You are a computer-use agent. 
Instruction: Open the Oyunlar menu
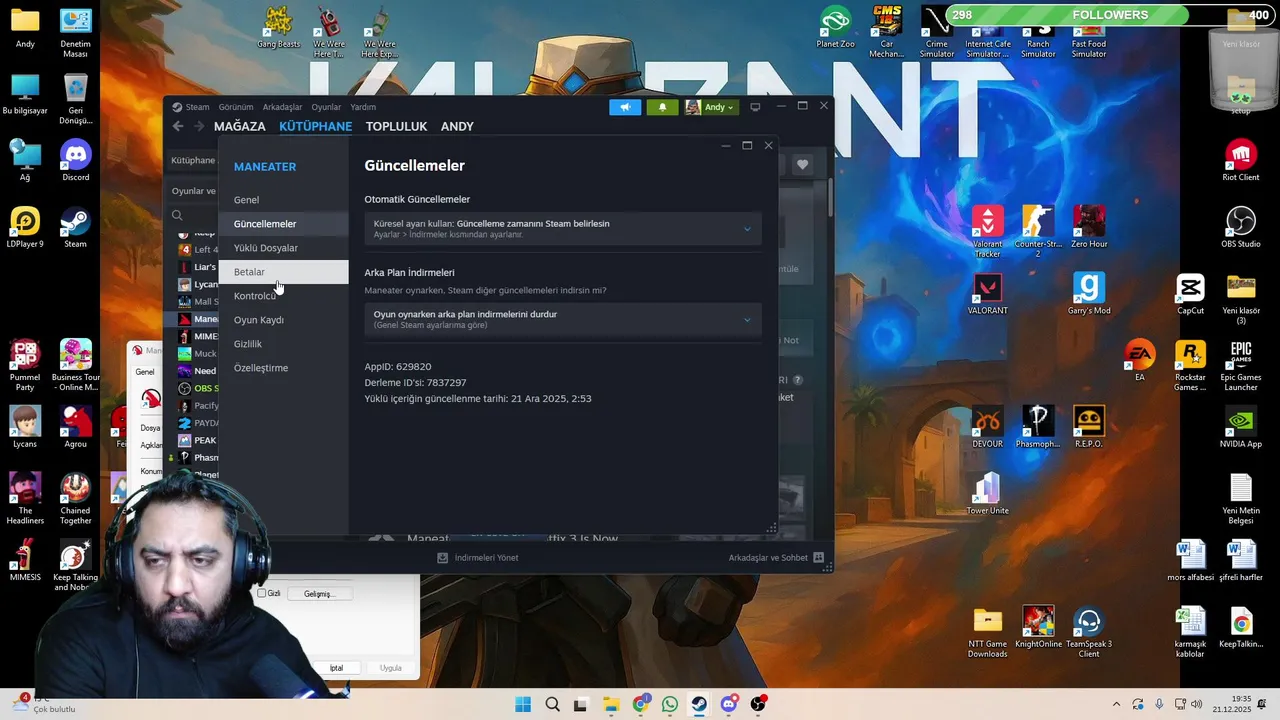pyautogui.click(x=326, y=107)
